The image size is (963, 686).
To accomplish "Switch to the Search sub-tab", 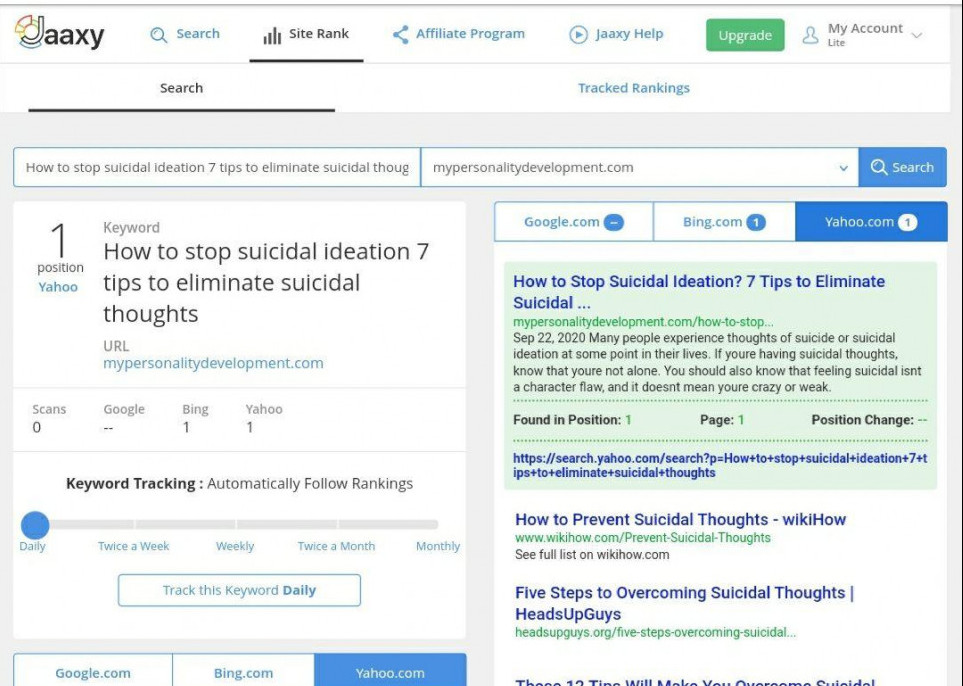I will [x=181, y=88].
